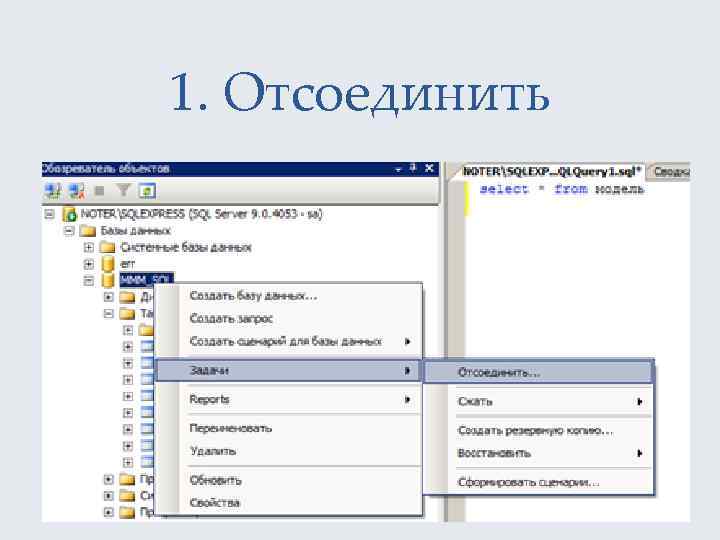The image size is (720, 540).
Task: Click the NOTER\SQLEXPRESS server icon
Action: click(69, 214)
